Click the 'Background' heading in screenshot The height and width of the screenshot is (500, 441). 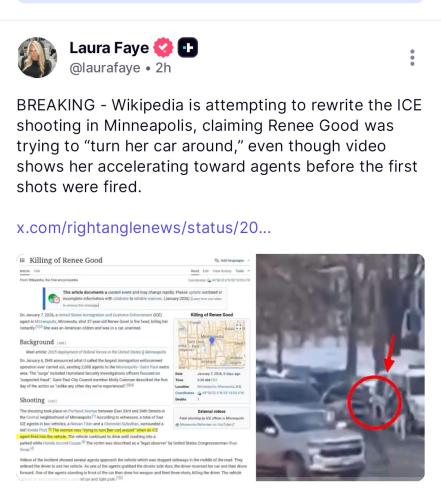(x=37, y=342)
